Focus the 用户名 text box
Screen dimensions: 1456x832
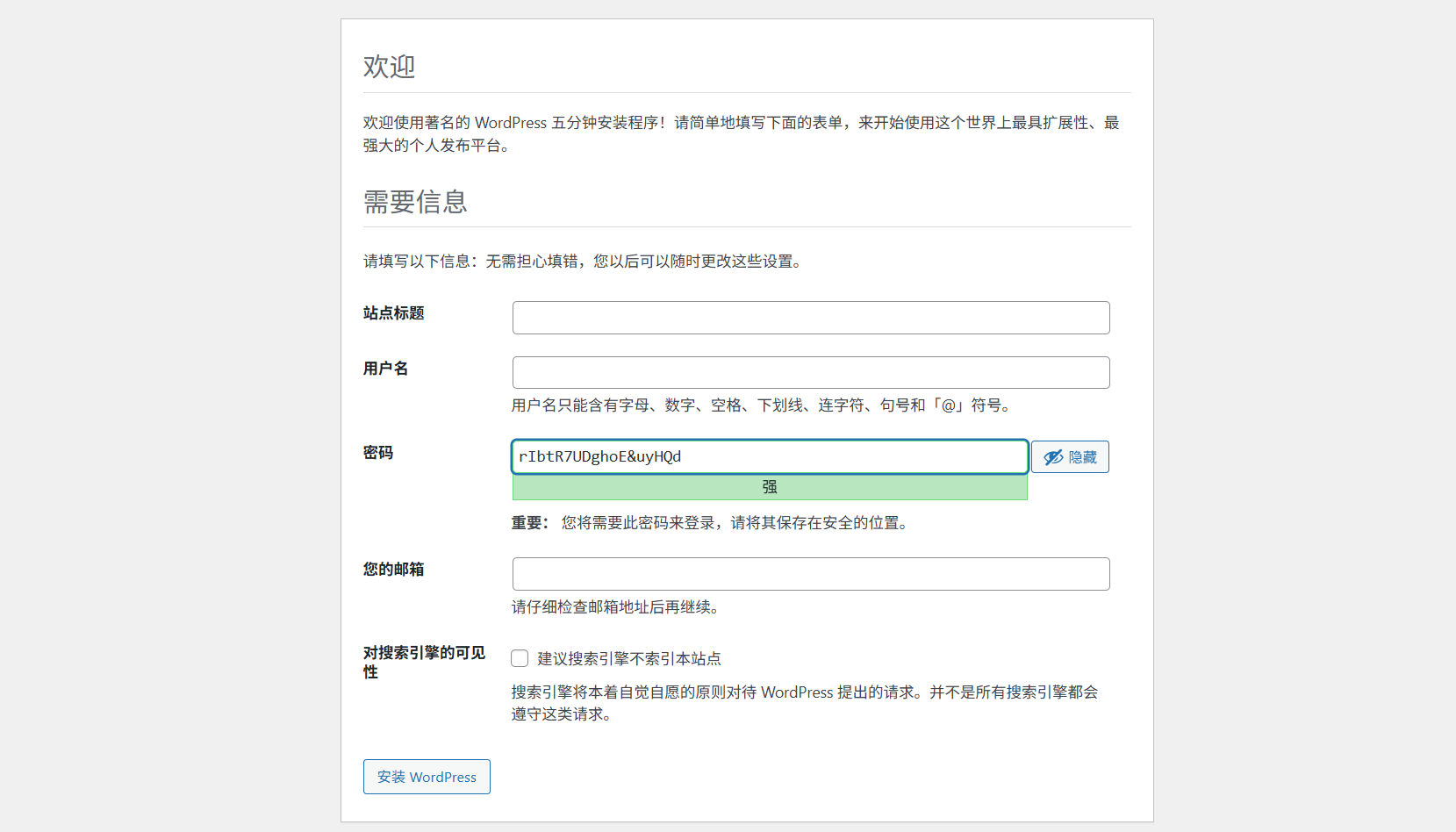(x=811, y=373)
